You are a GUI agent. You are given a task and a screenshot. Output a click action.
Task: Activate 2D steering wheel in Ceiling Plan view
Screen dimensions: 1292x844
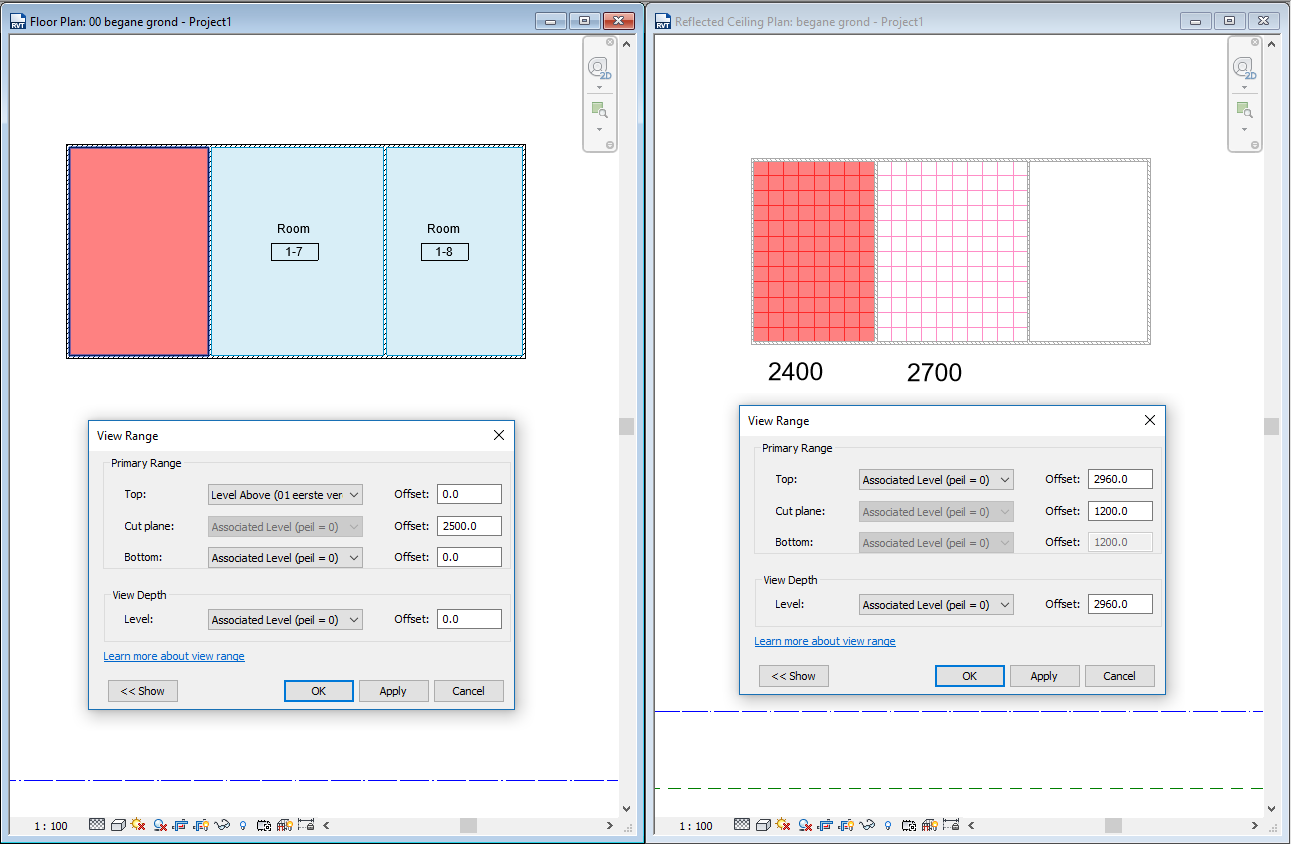pos(1244,68)
